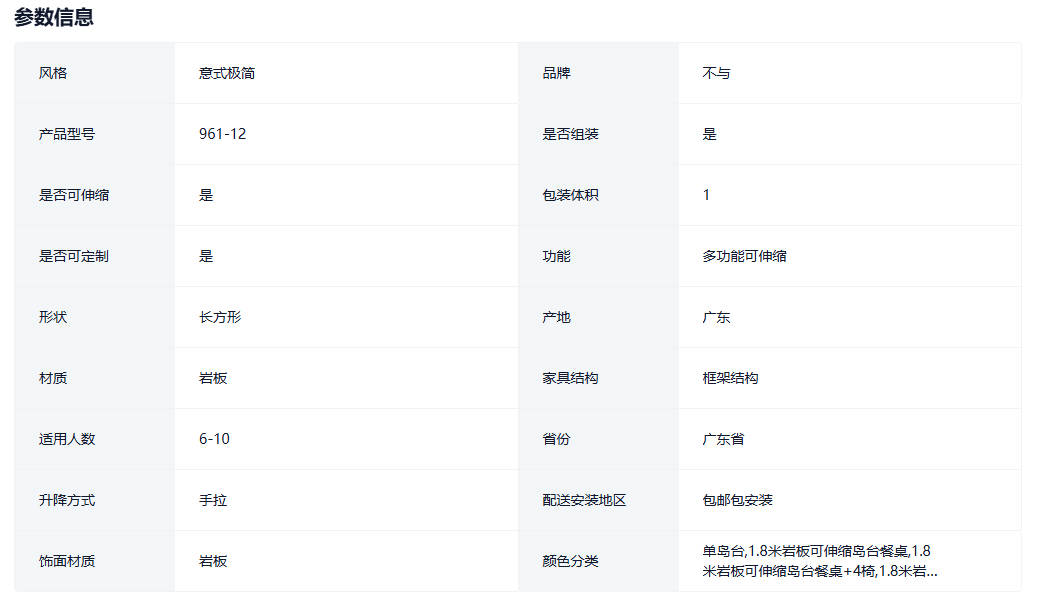The height and width of the screenshot is (603, 1037).
Task: Click the 参数信息 section heading
Action: coord(54,17)
